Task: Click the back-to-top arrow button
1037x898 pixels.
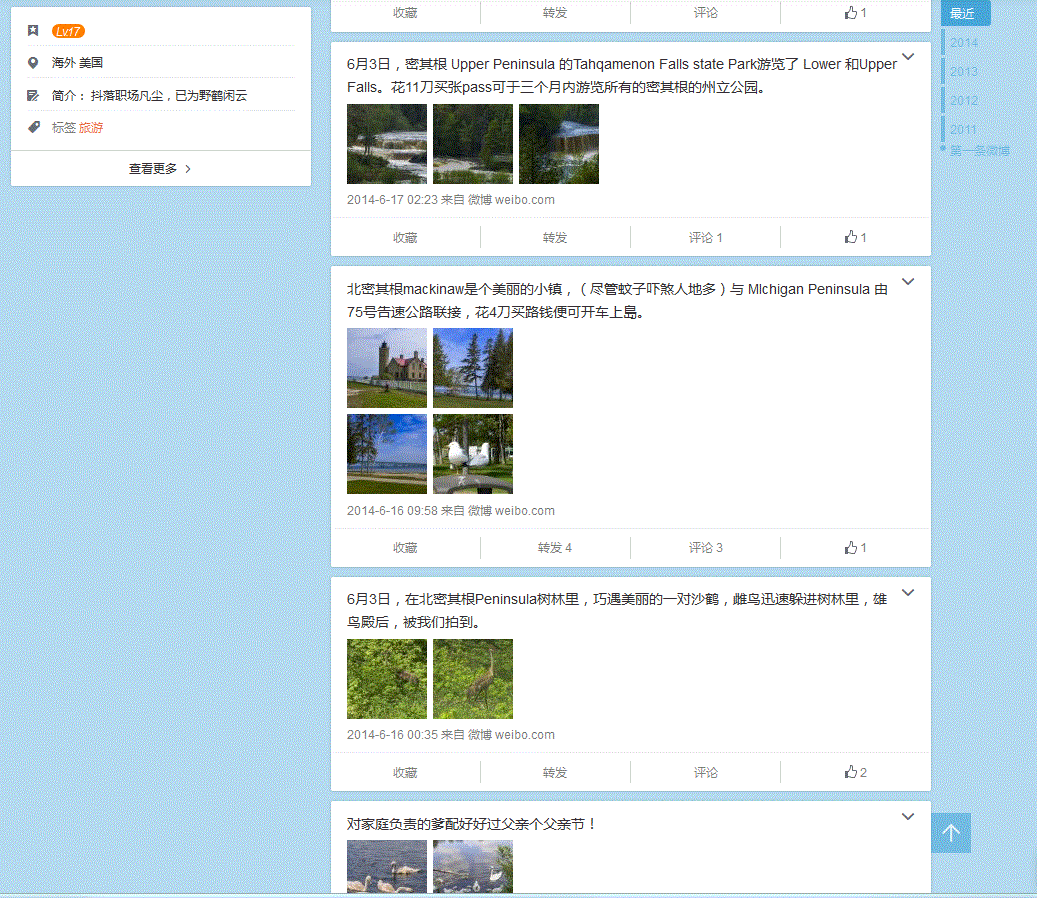Action: 951,833
